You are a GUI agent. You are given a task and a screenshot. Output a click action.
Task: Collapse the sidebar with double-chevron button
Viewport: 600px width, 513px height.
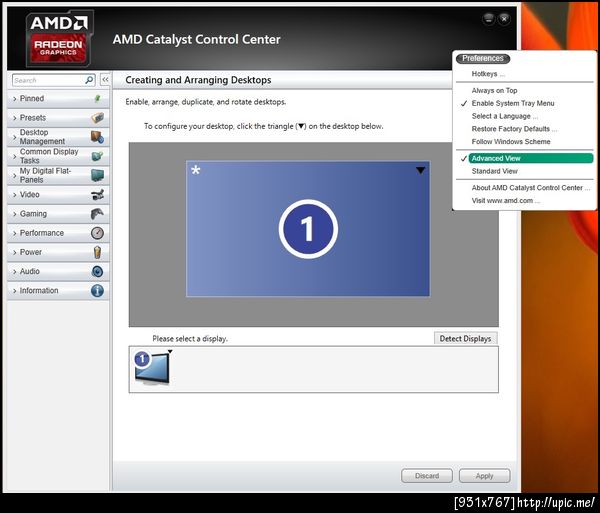pyautogui.click(x=105, y=80)
